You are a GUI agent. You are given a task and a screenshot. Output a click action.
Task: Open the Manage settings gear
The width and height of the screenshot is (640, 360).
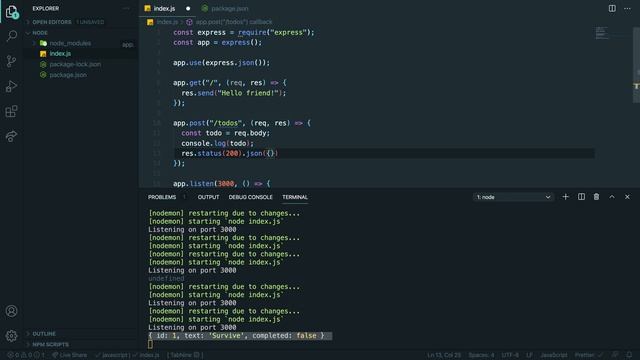(x=11, y=336)
